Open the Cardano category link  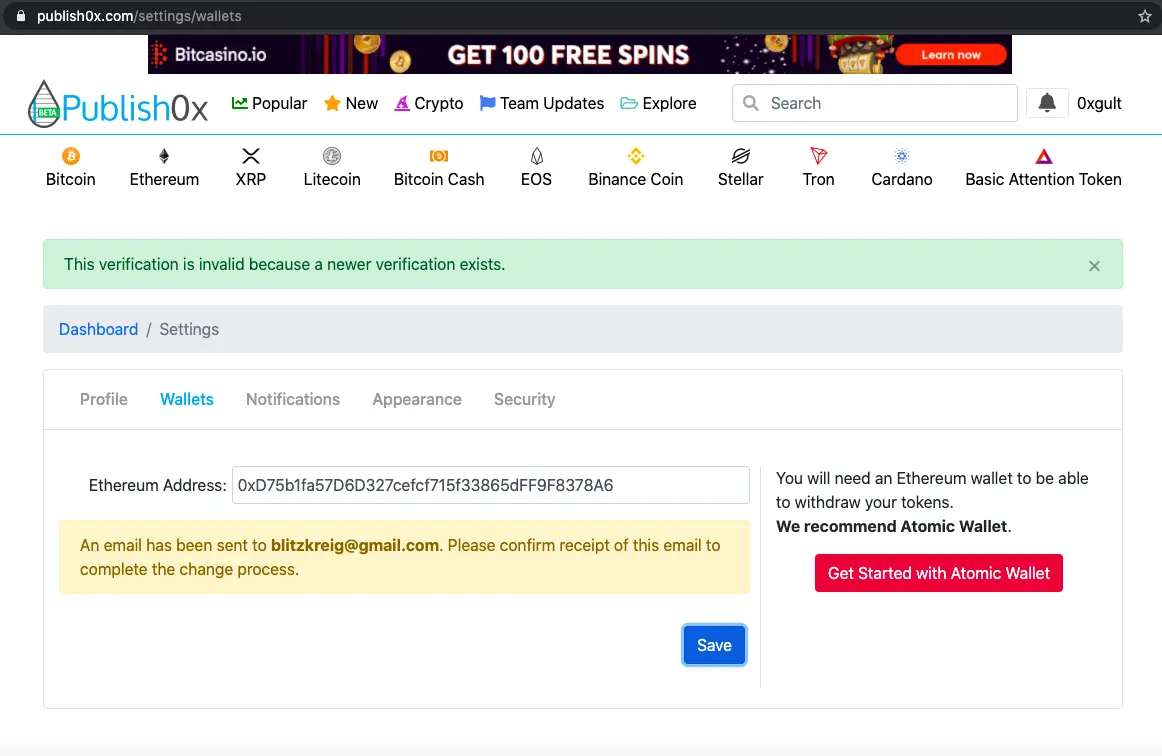901,179
